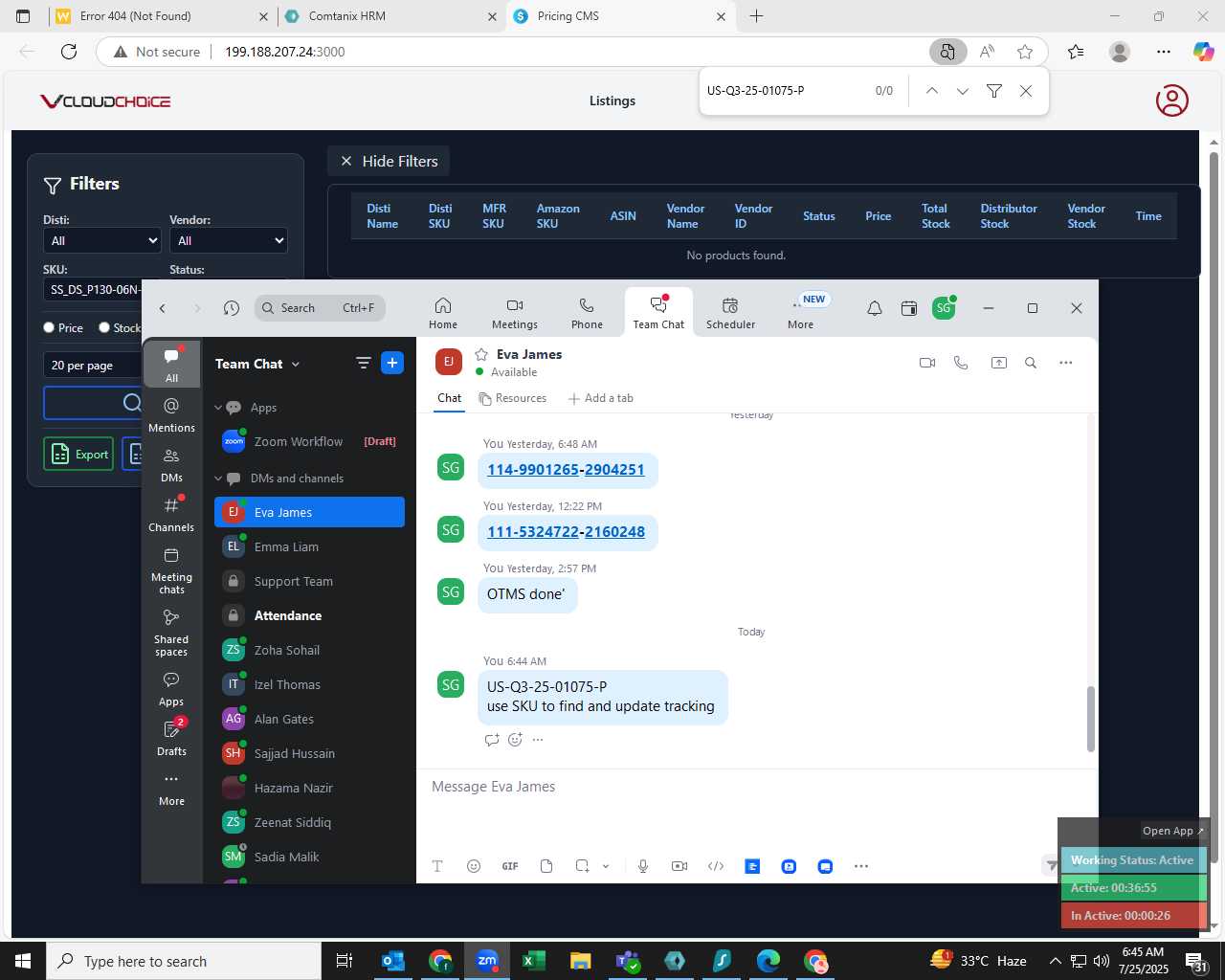
Task: Open text formatting options in message toolbar
Action: point(437,866)
